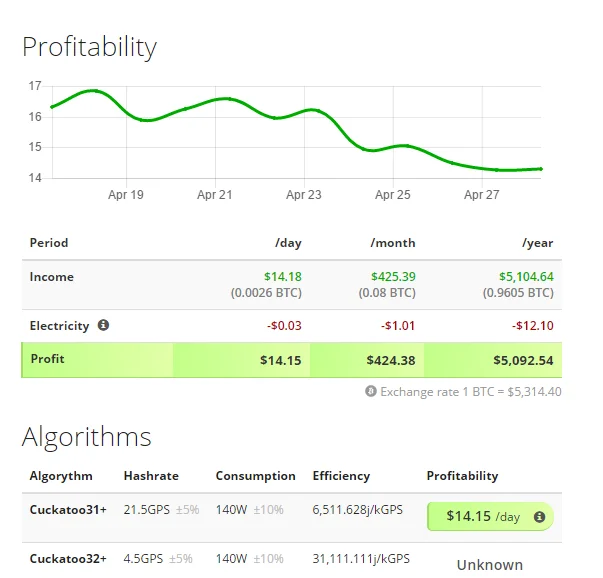Select the Cuckatoo32+ algorithm name
Viewport: 603px width, 578px height.
(68, 558)
